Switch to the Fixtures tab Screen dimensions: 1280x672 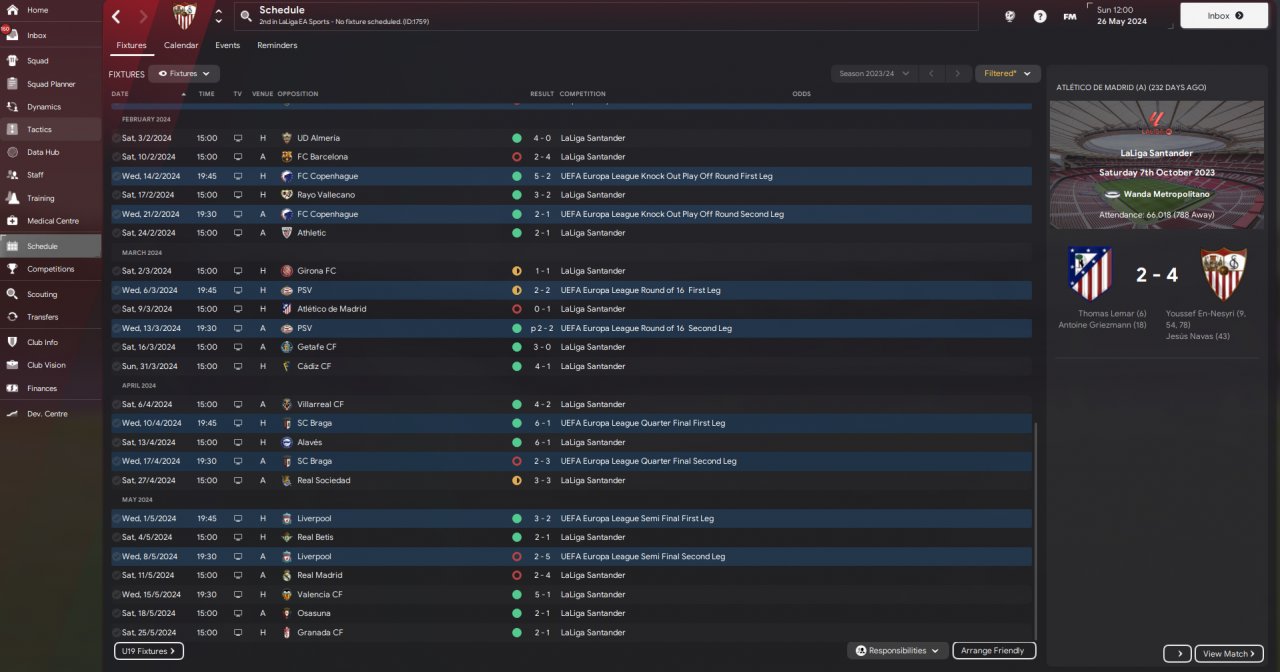pos(131,45)
